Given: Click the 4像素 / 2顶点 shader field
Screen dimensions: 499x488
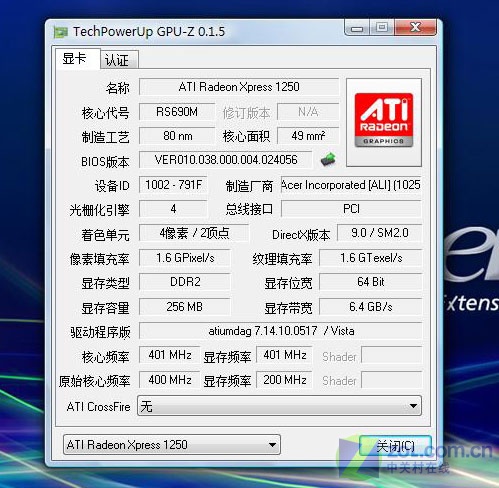Looking at the screenshot, I should (194, 233).
